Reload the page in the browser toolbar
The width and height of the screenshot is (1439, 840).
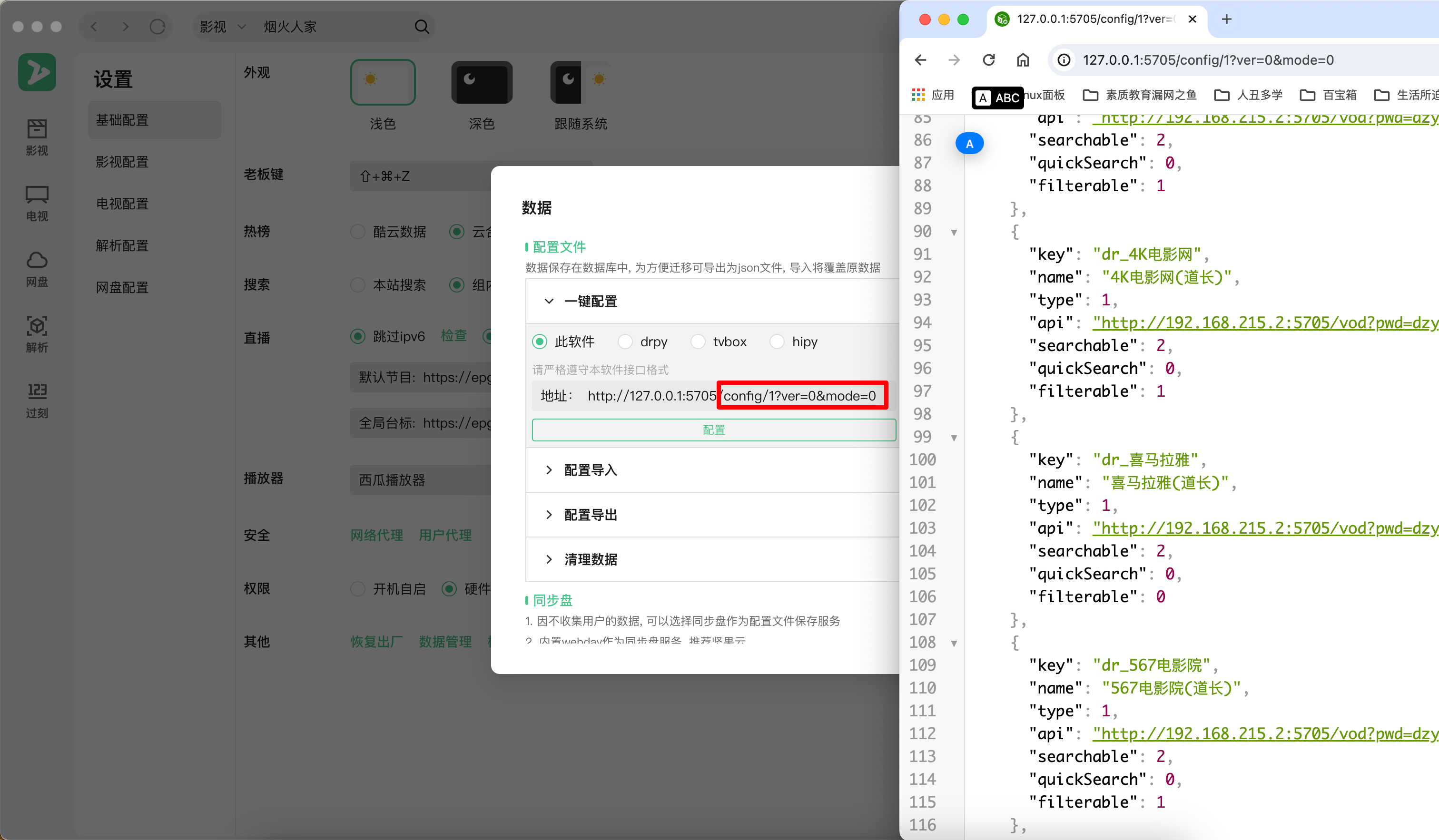click(989, 60)
